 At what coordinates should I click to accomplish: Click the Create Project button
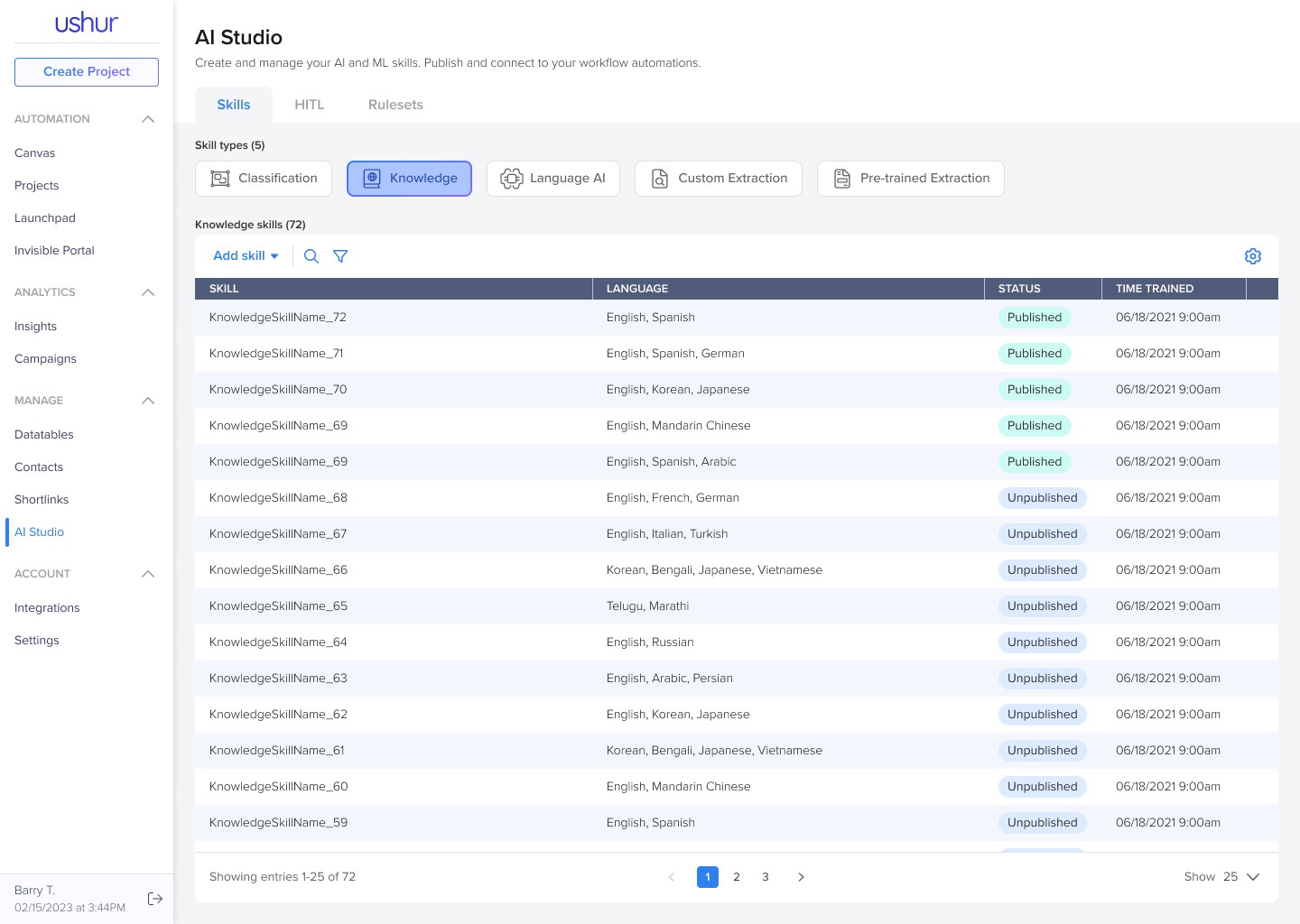tap(87, 72)
